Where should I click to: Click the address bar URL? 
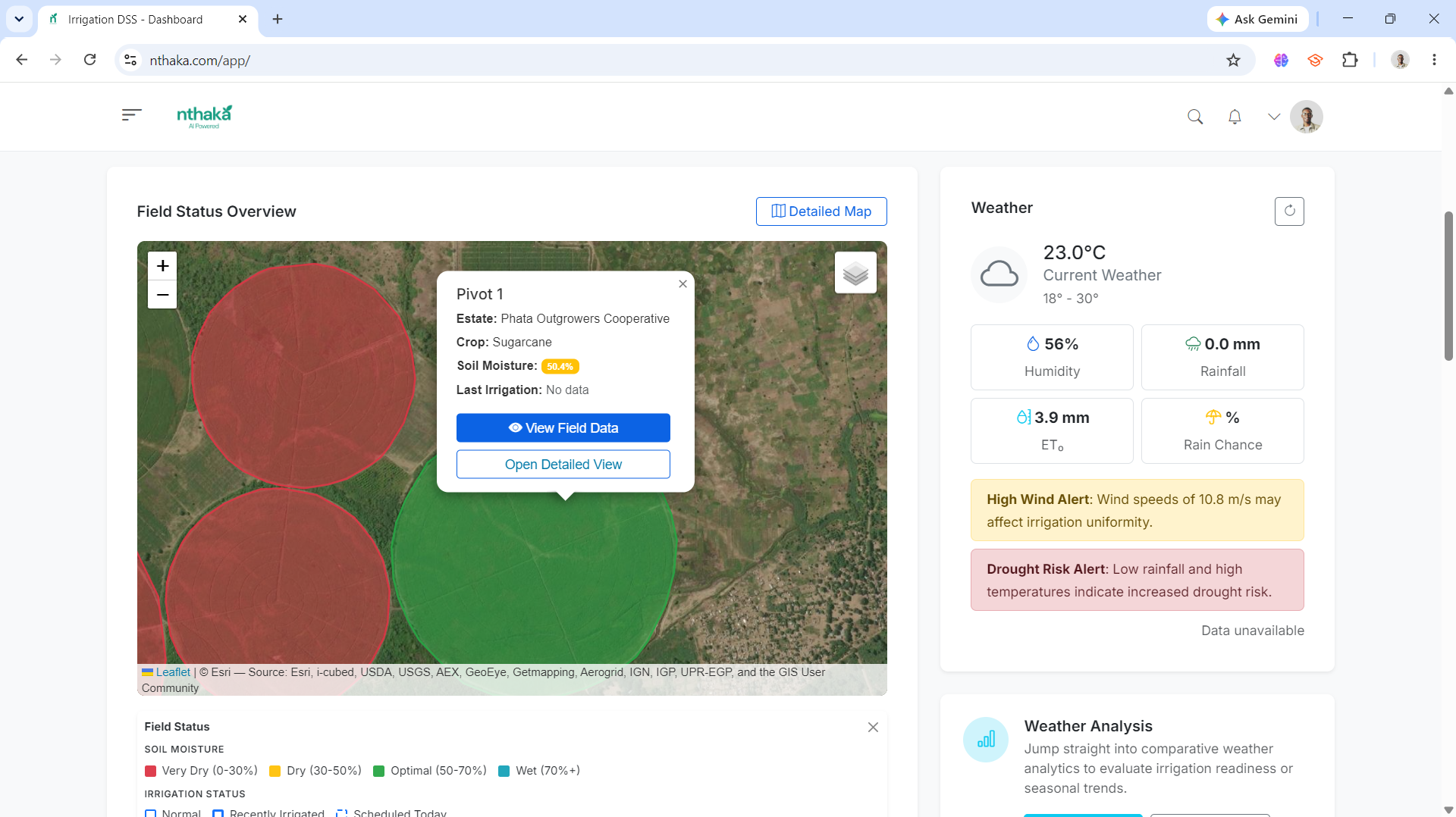coord(199,61)
